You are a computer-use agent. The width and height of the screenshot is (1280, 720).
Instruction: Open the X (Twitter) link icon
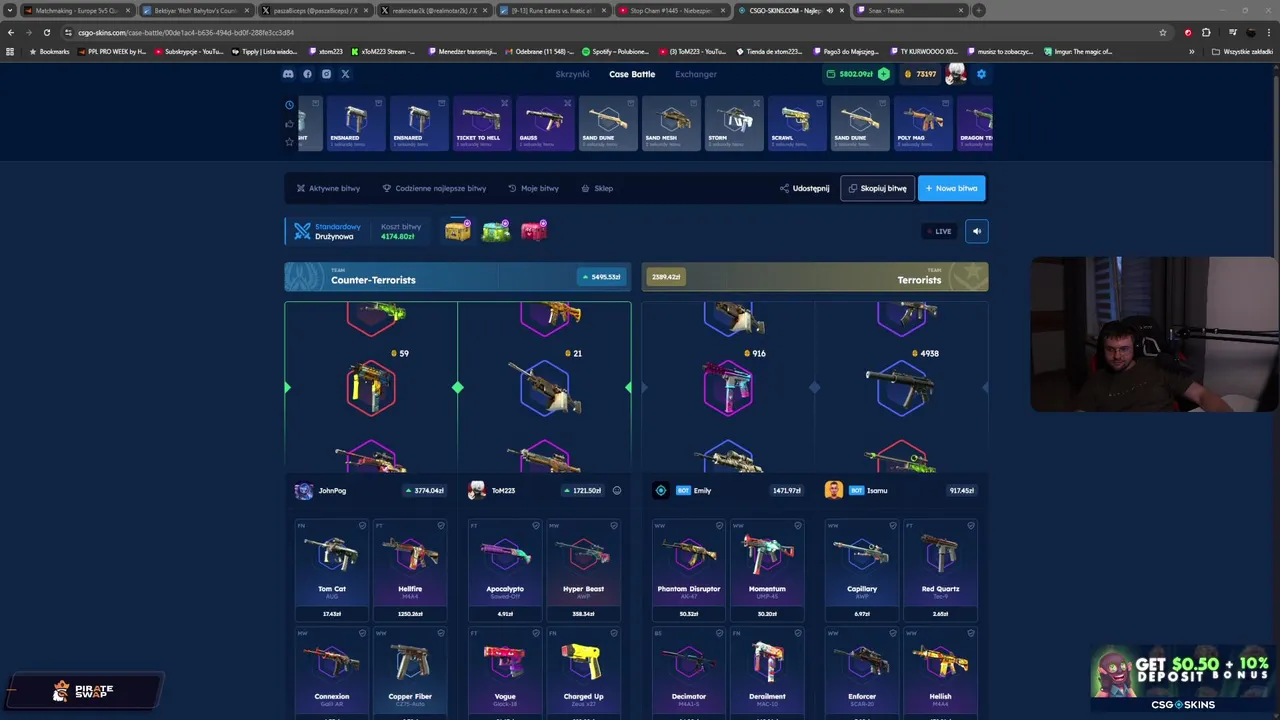pos(345,74)
